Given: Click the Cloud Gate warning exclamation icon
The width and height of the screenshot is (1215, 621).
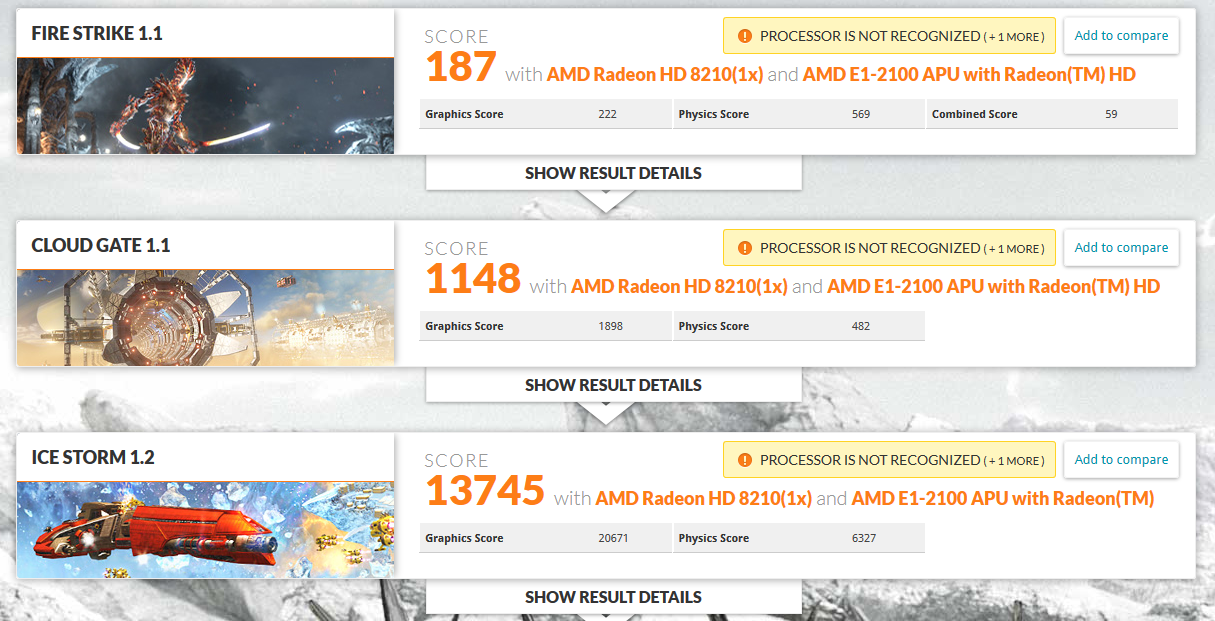Looking at the screenshot, I should (744, 248).
